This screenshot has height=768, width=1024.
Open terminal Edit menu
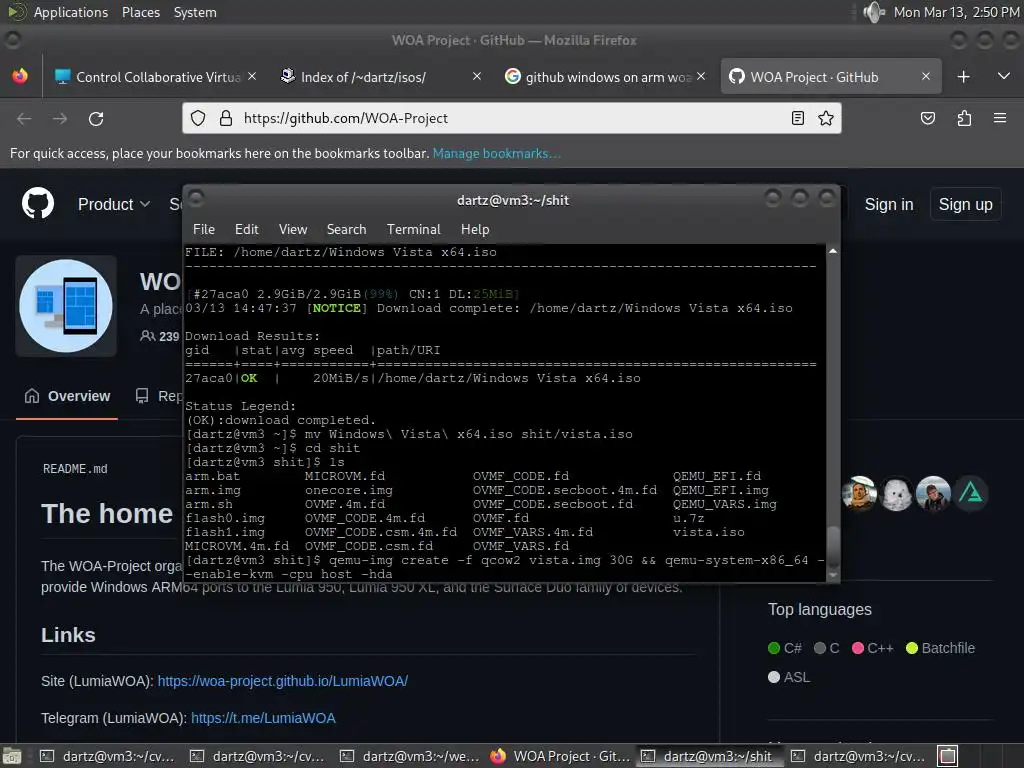coord(246,229)
